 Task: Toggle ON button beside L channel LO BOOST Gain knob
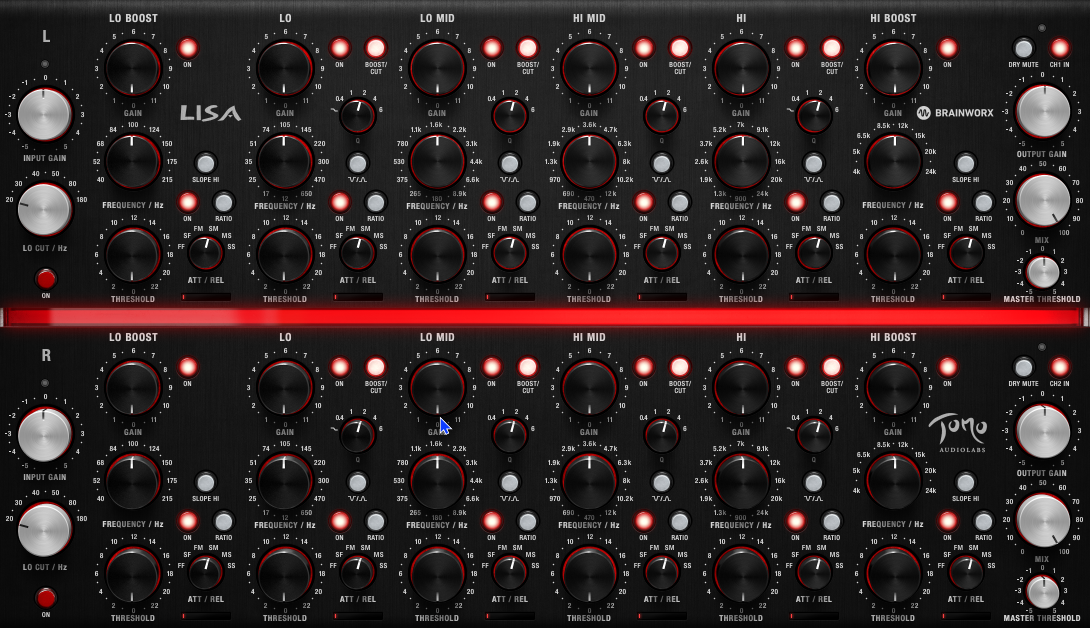[x=188, y=48]
